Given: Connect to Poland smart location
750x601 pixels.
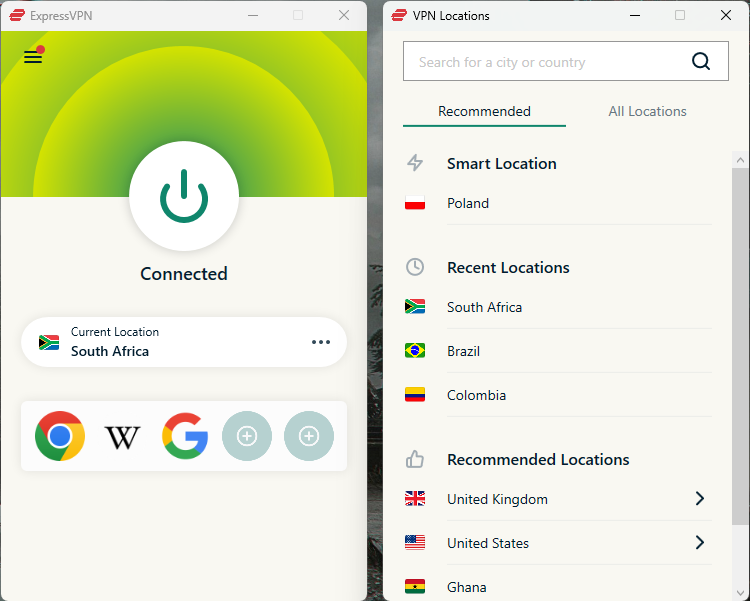Looking at the screenshot, I should coord(558,203).
